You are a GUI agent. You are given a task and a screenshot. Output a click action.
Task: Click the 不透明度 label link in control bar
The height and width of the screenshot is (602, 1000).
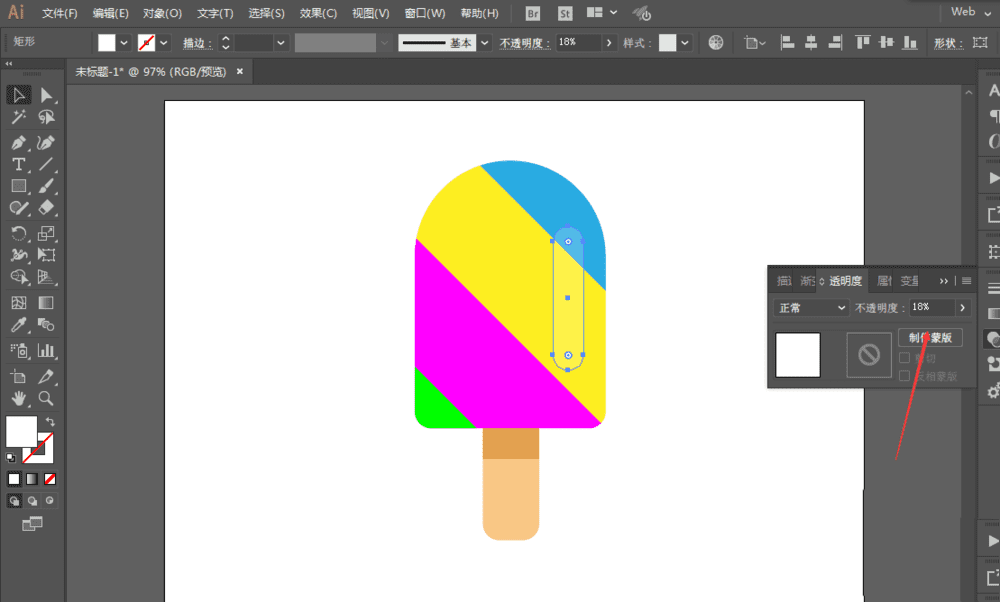tap(524, 43)
